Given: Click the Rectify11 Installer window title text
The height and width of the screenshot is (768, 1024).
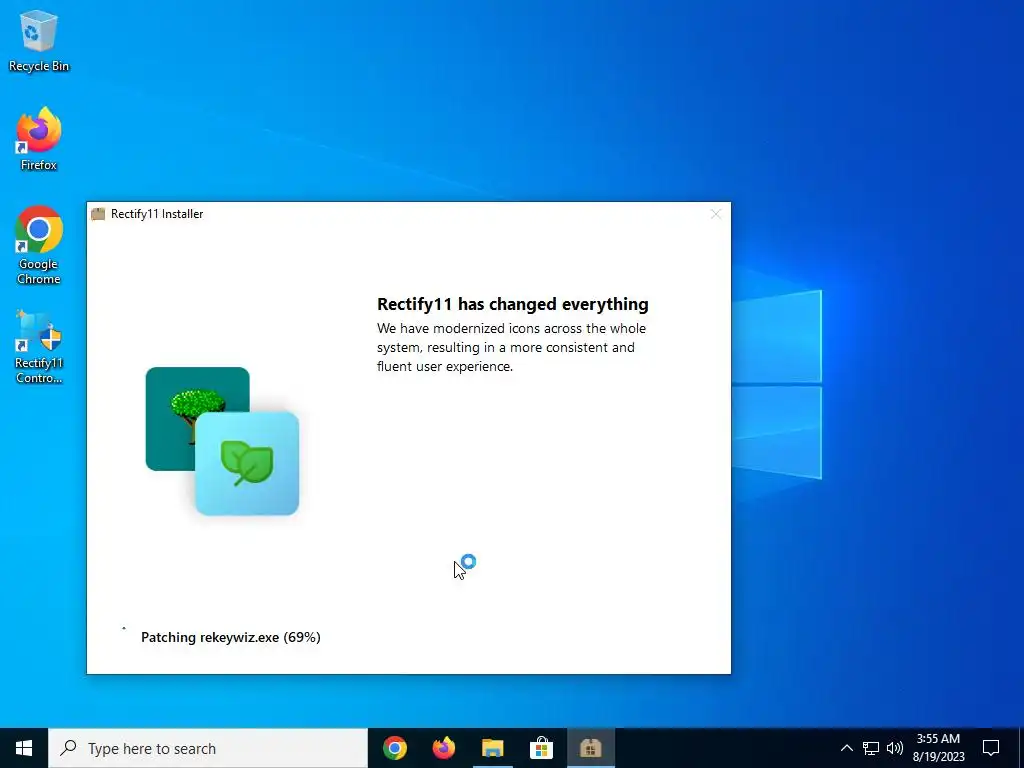Looking at the screenshot, I should click(157, 214).
